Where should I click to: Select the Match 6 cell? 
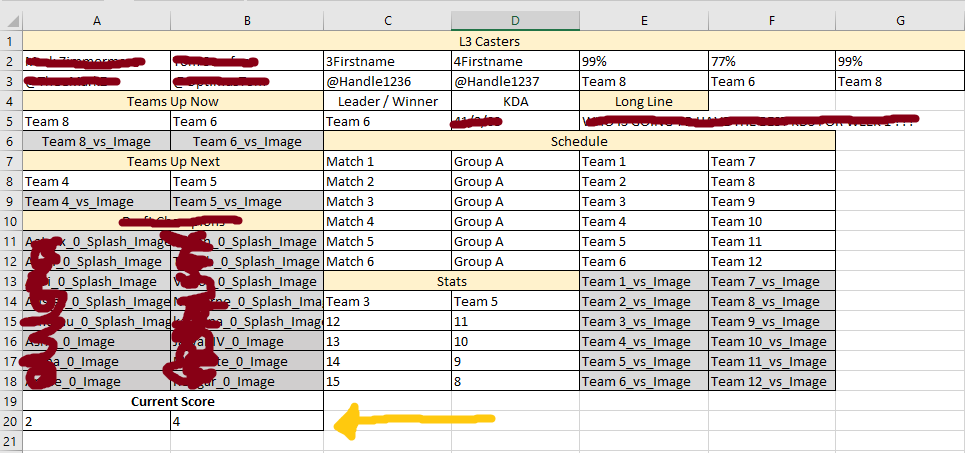pos(387,261)
